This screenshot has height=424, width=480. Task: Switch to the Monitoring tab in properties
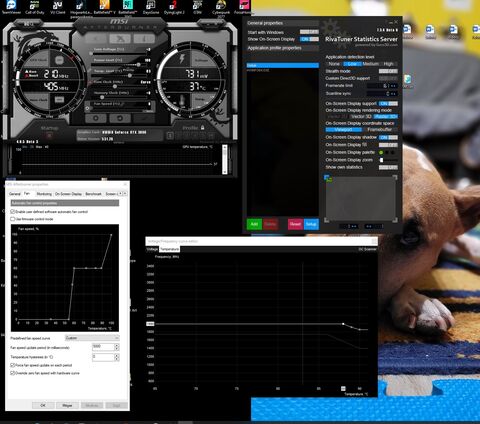pos(44,194)
